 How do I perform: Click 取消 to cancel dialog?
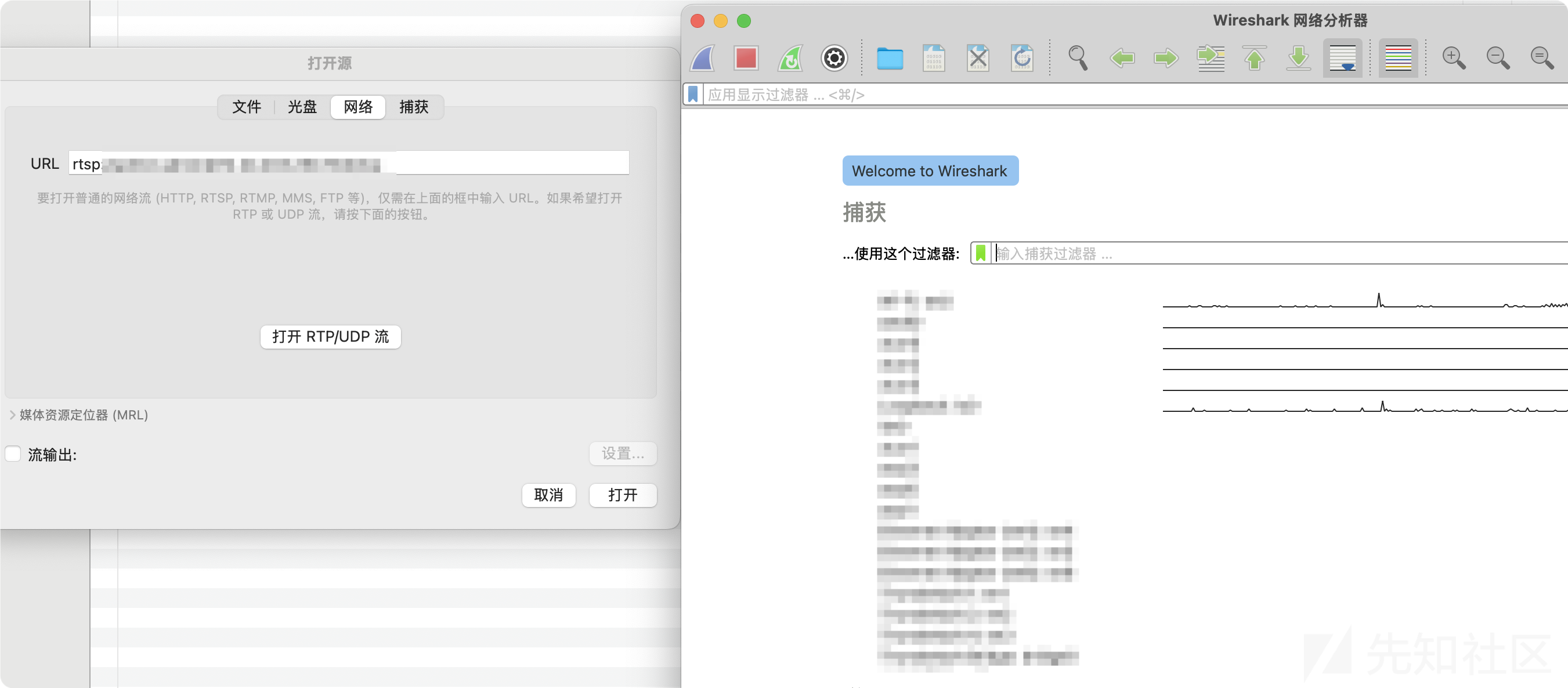[548, 495]
